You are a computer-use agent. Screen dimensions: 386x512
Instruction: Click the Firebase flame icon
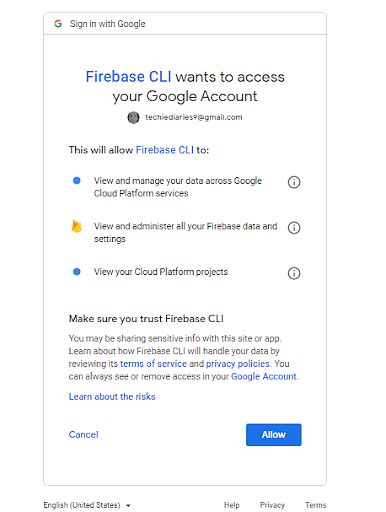coord(77,226)
